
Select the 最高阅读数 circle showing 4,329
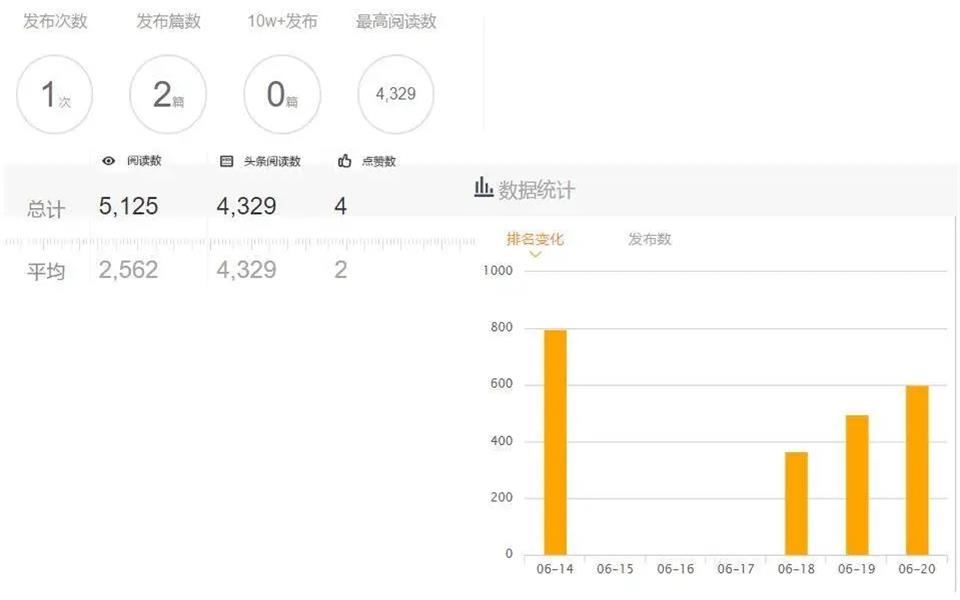coord(395,94)
